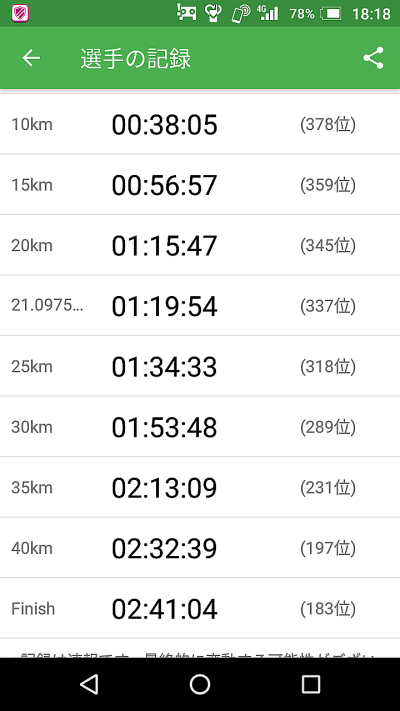
Task: Tap the 21.0975 half marathon label
Action: 47,306
